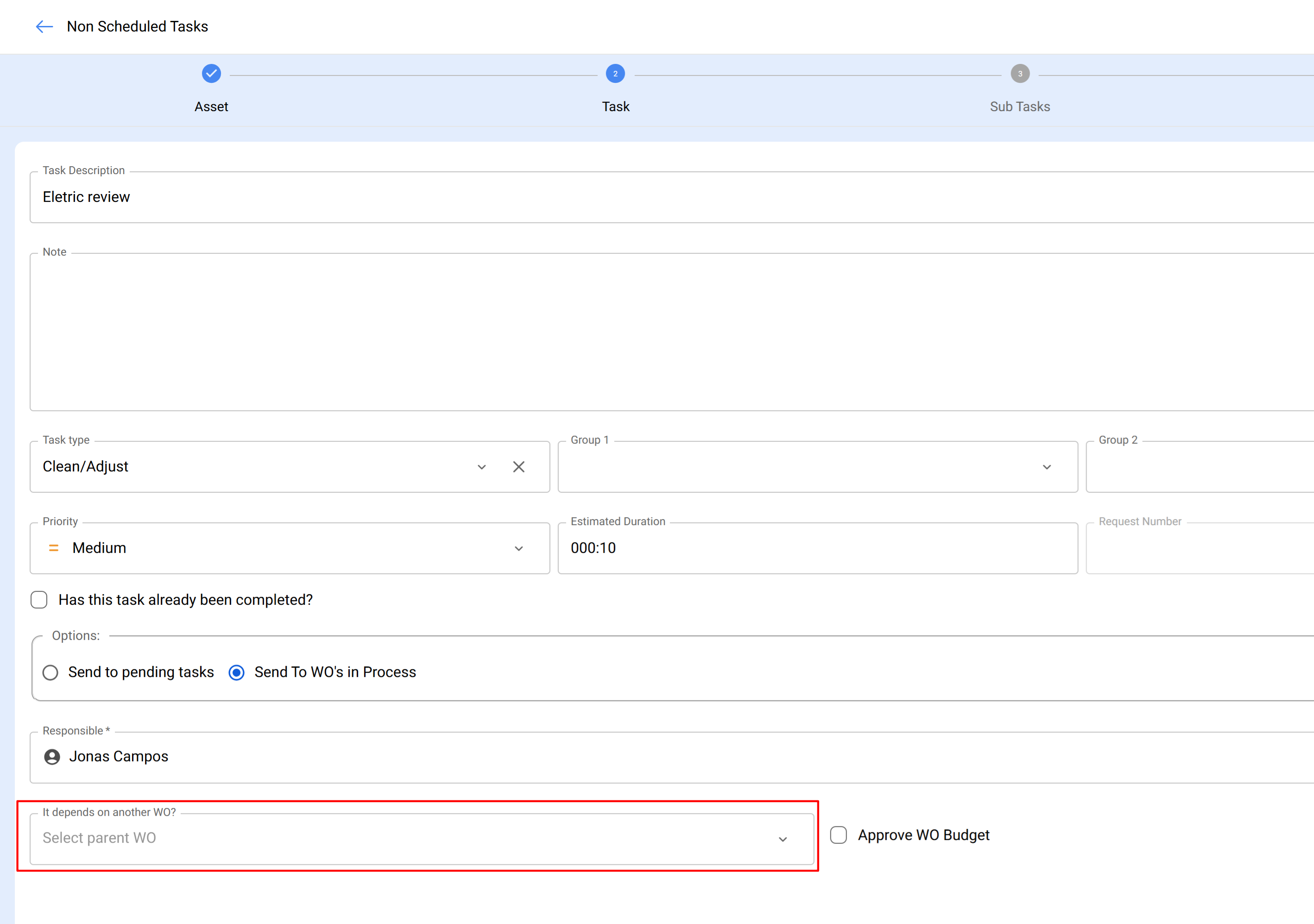Open the Priority dropdown chevron
Viewport: 1314px width, 924px height.
pos(518,548)
